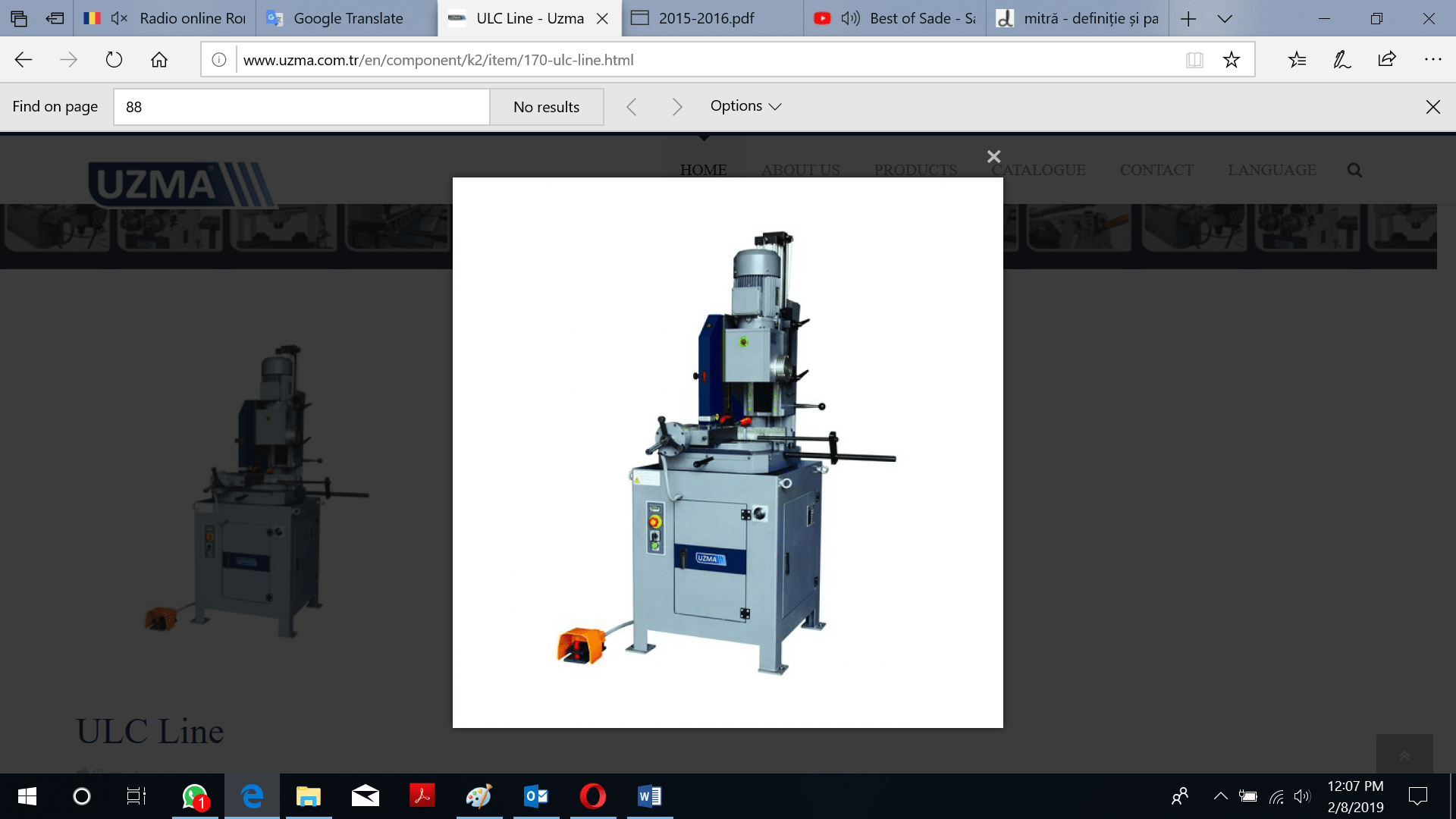Show hidden system tray icons
Viewport: 1456px width, 819px height.
[1220, 796]
